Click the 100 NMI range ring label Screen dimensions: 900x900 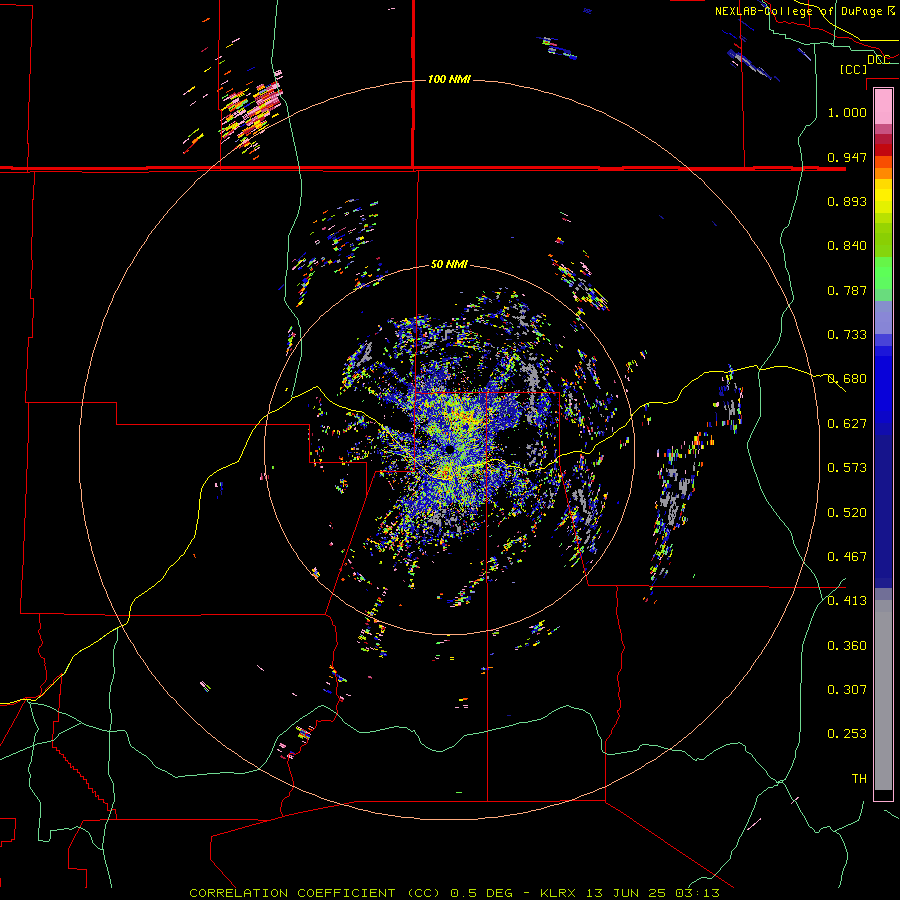coord(449,79)
